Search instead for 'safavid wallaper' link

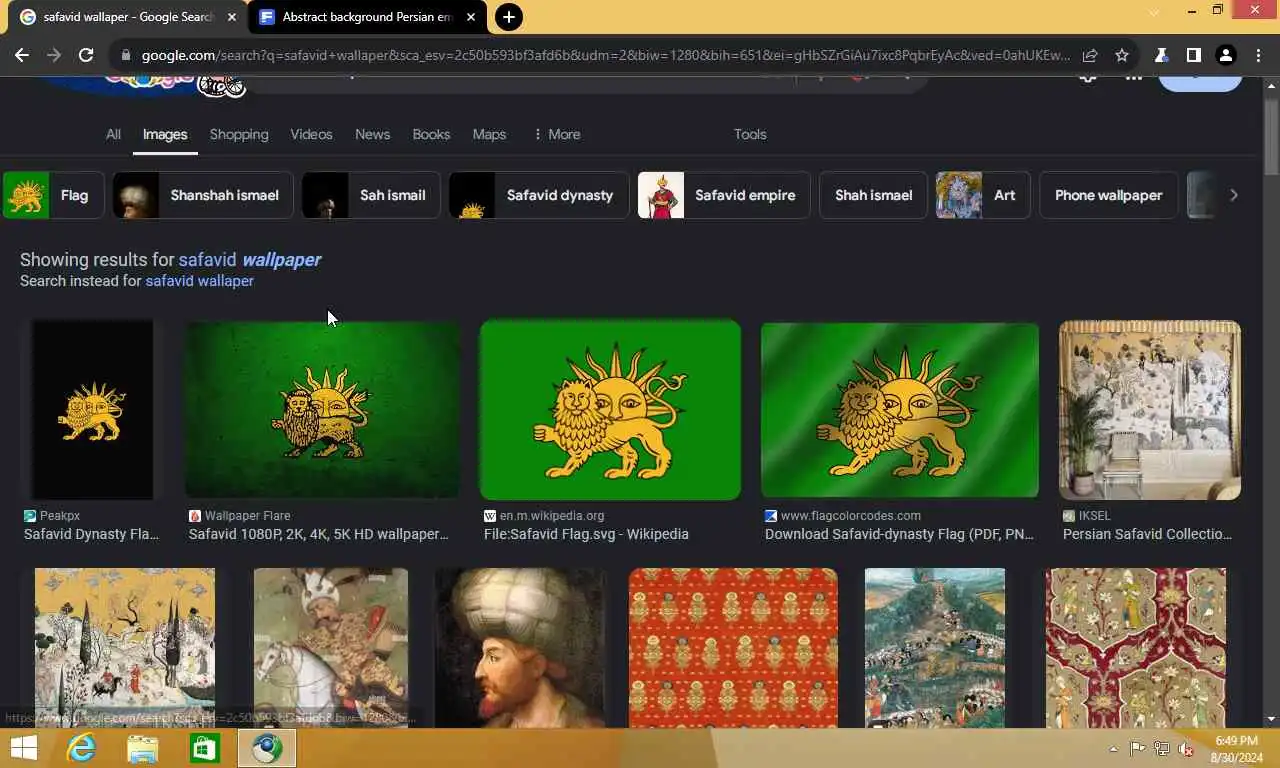point(199,281)
